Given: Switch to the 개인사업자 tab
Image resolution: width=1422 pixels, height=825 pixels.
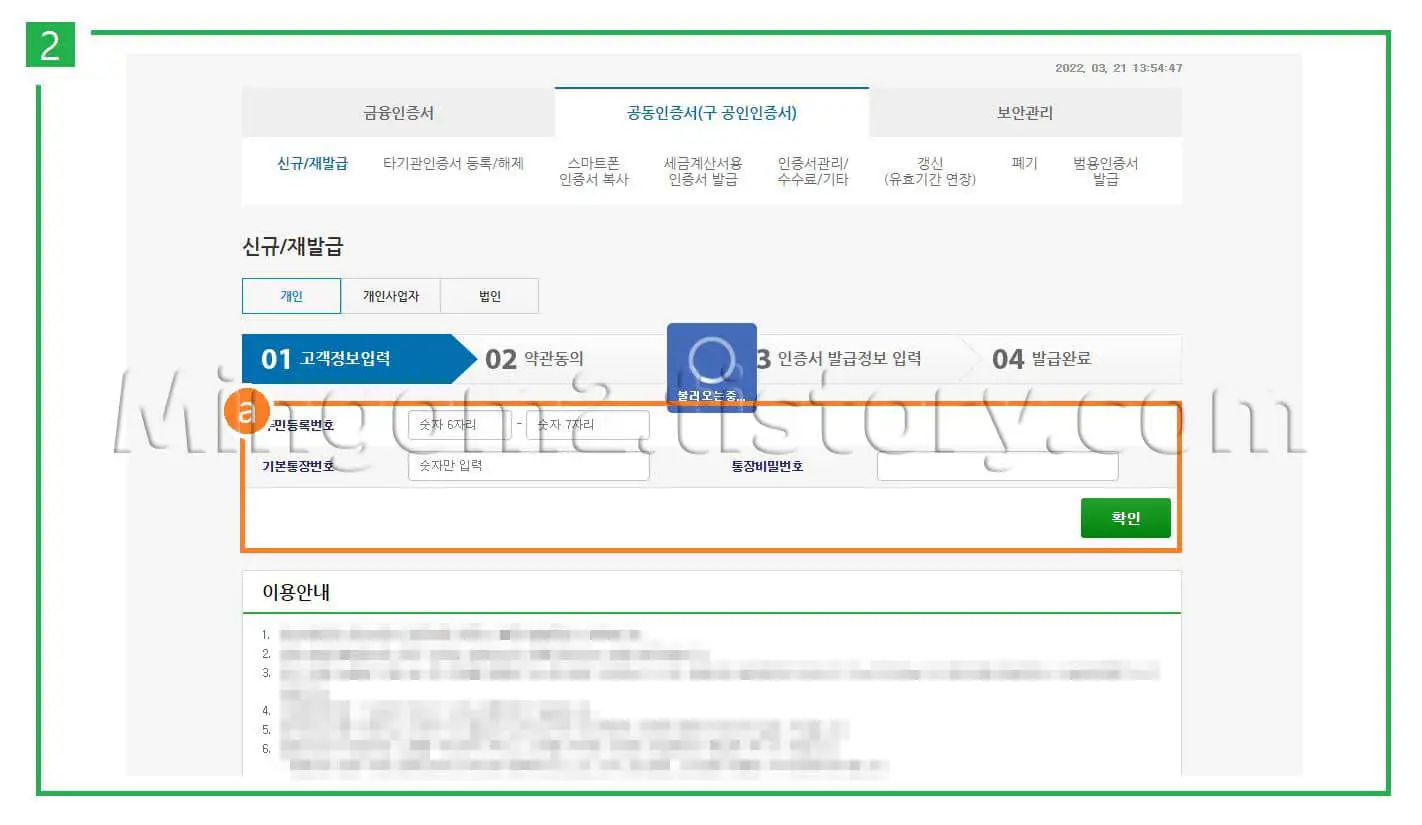Looking at the screenshot, I should 389,295.
